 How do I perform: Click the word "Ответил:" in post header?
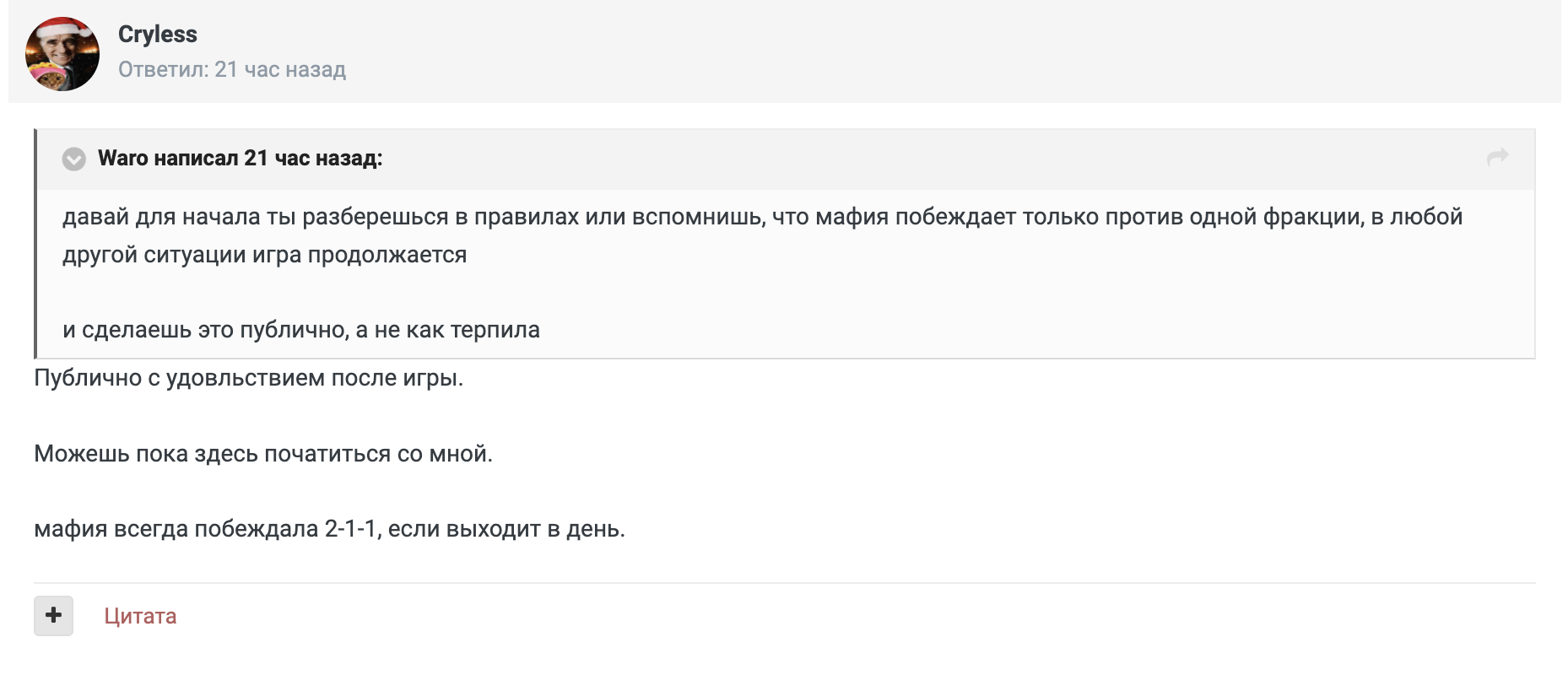coord(163,70)
